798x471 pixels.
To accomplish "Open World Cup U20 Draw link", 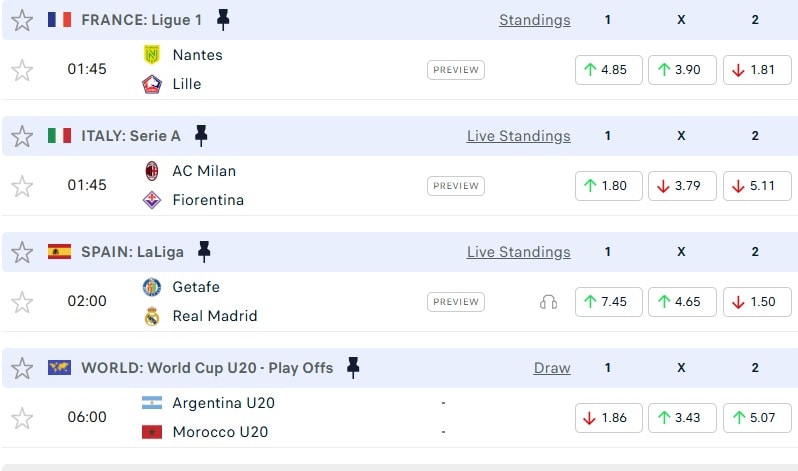I will [x=552, y=368].
